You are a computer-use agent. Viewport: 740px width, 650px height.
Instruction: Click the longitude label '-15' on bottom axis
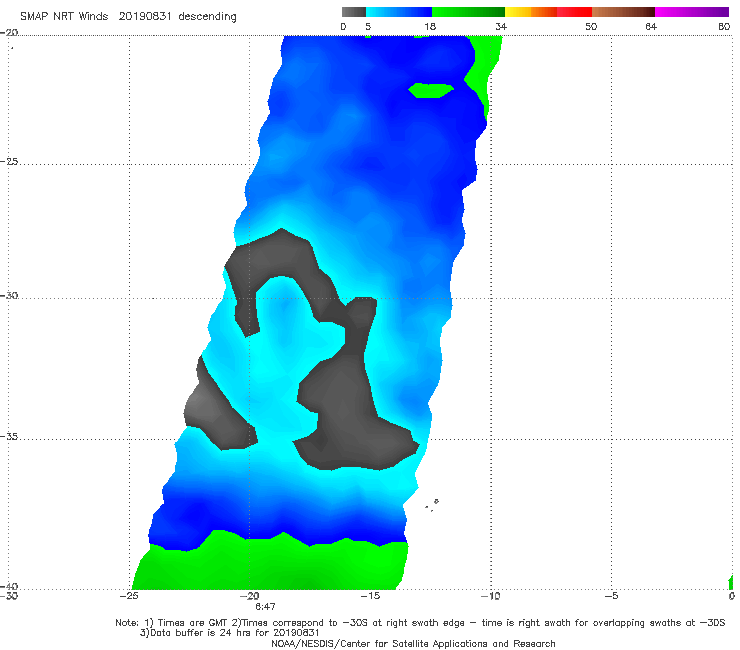click(370, 596)
